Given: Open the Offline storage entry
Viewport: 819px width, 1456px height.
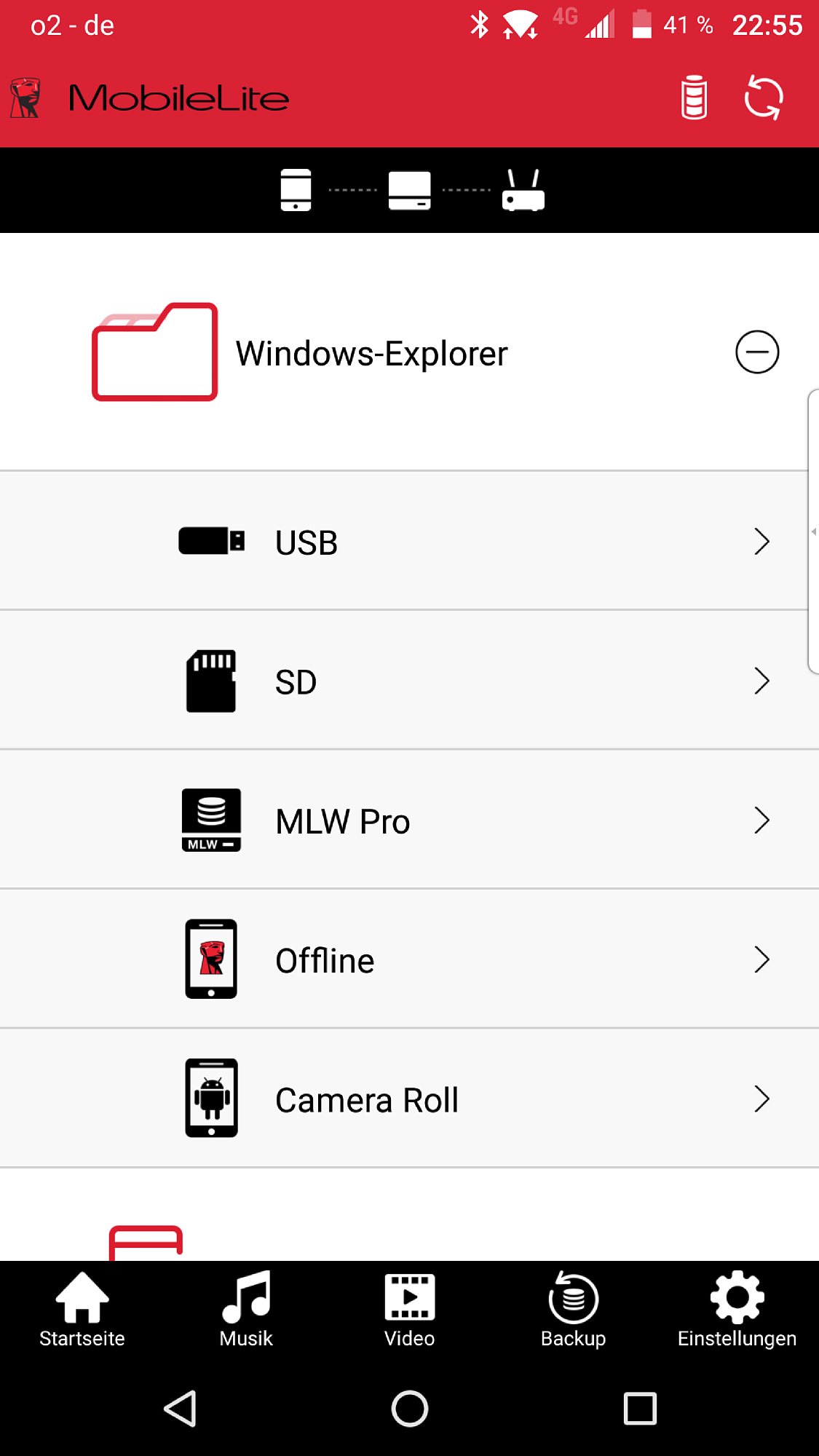Looking at the screenshot, I should [409, 960].
